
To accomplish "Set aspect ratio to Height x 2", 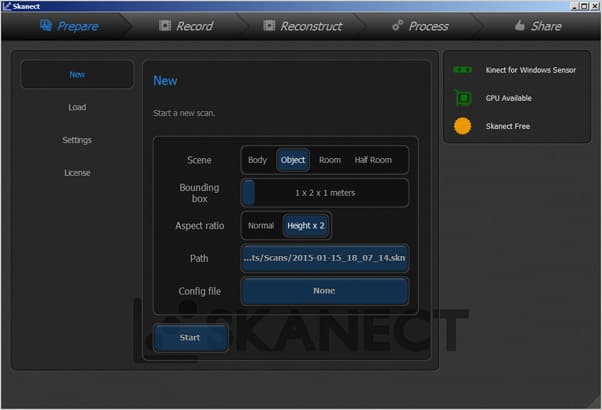I will tap(306, 225).
